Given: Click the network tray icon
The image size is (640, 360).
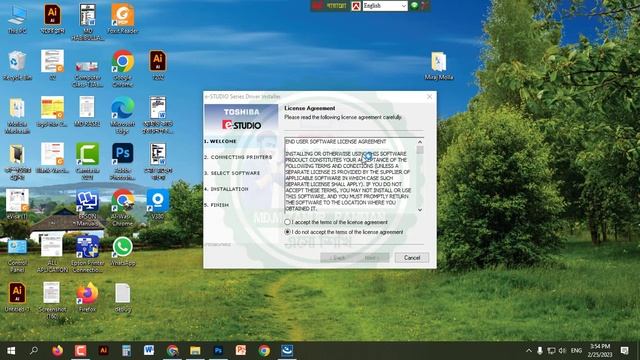Looking at the screenshot, I should [551, 351].
